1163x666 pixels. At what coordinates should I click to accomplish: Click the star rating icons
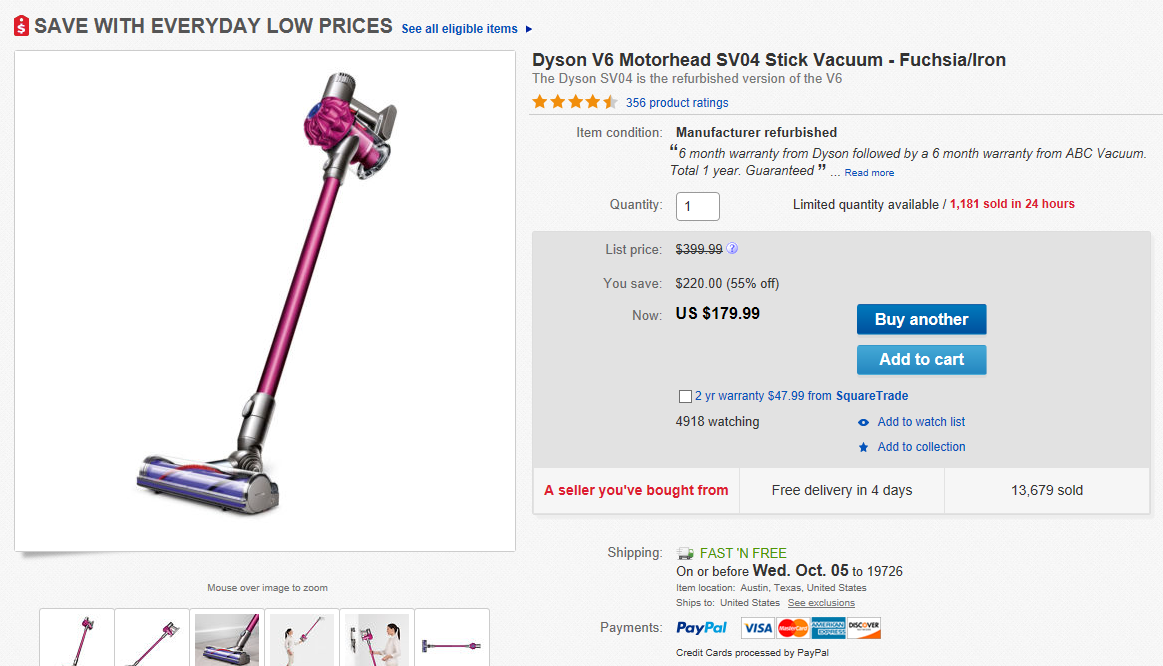point(575,102)
